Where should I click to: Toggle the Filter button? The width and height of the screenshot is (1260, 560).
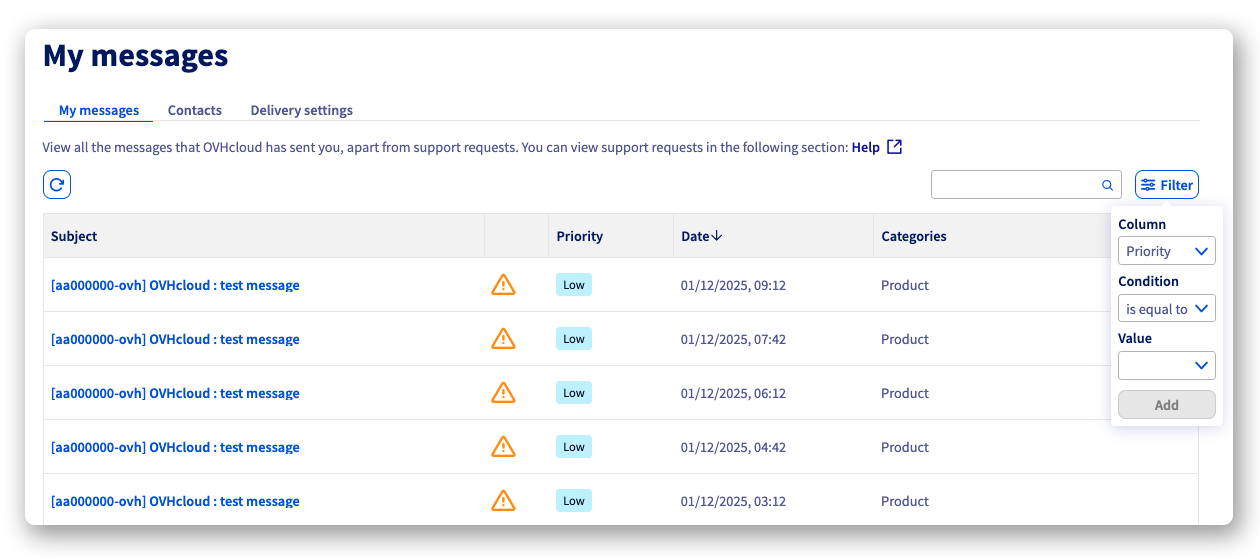point(1166,185)
